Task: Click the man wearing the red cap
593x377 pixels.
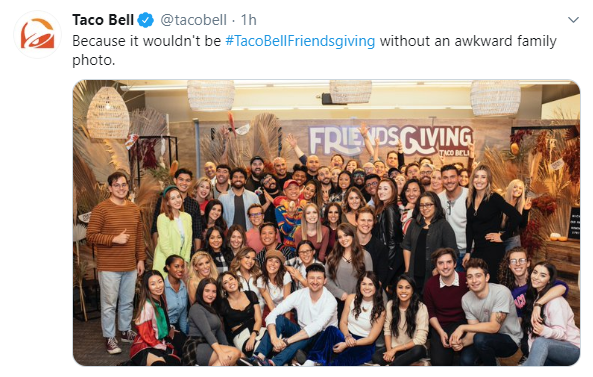Action: pos(289,212)
